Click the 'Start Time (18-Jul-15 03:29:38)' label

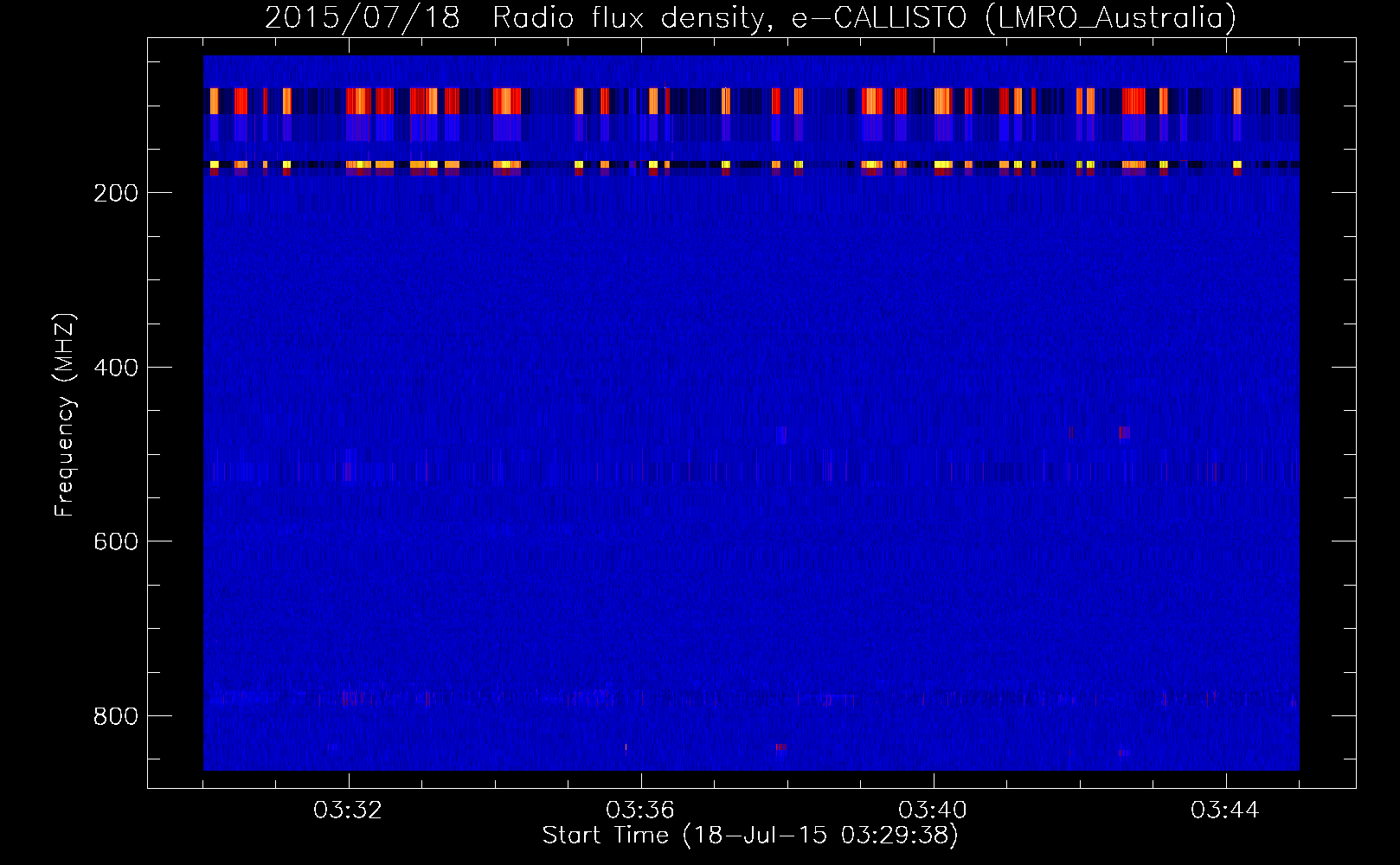[x=750, y=836]
